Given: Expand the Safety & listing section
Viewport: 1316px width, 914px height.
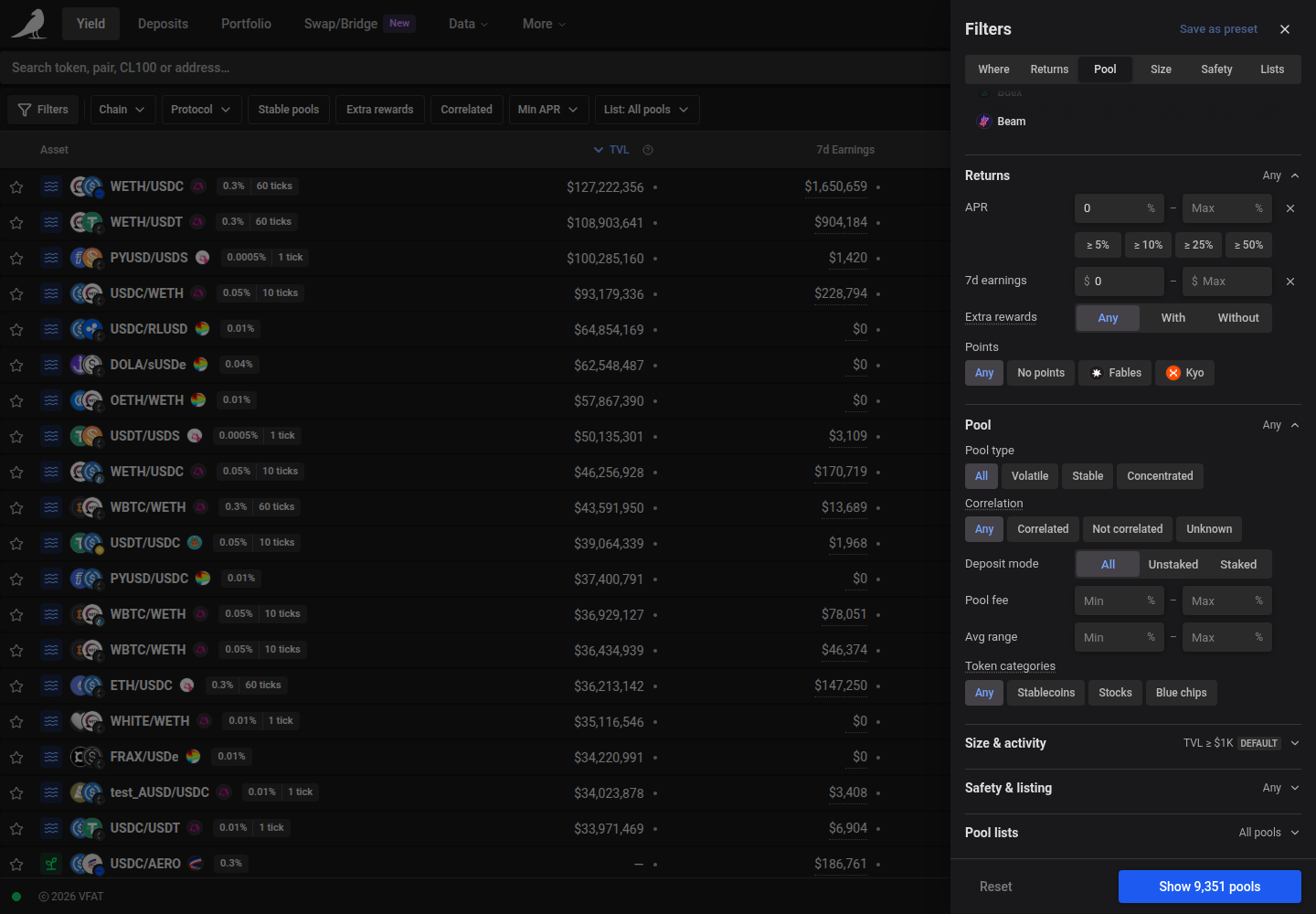Looking at the screenshot, I should tap(1133, 788).
